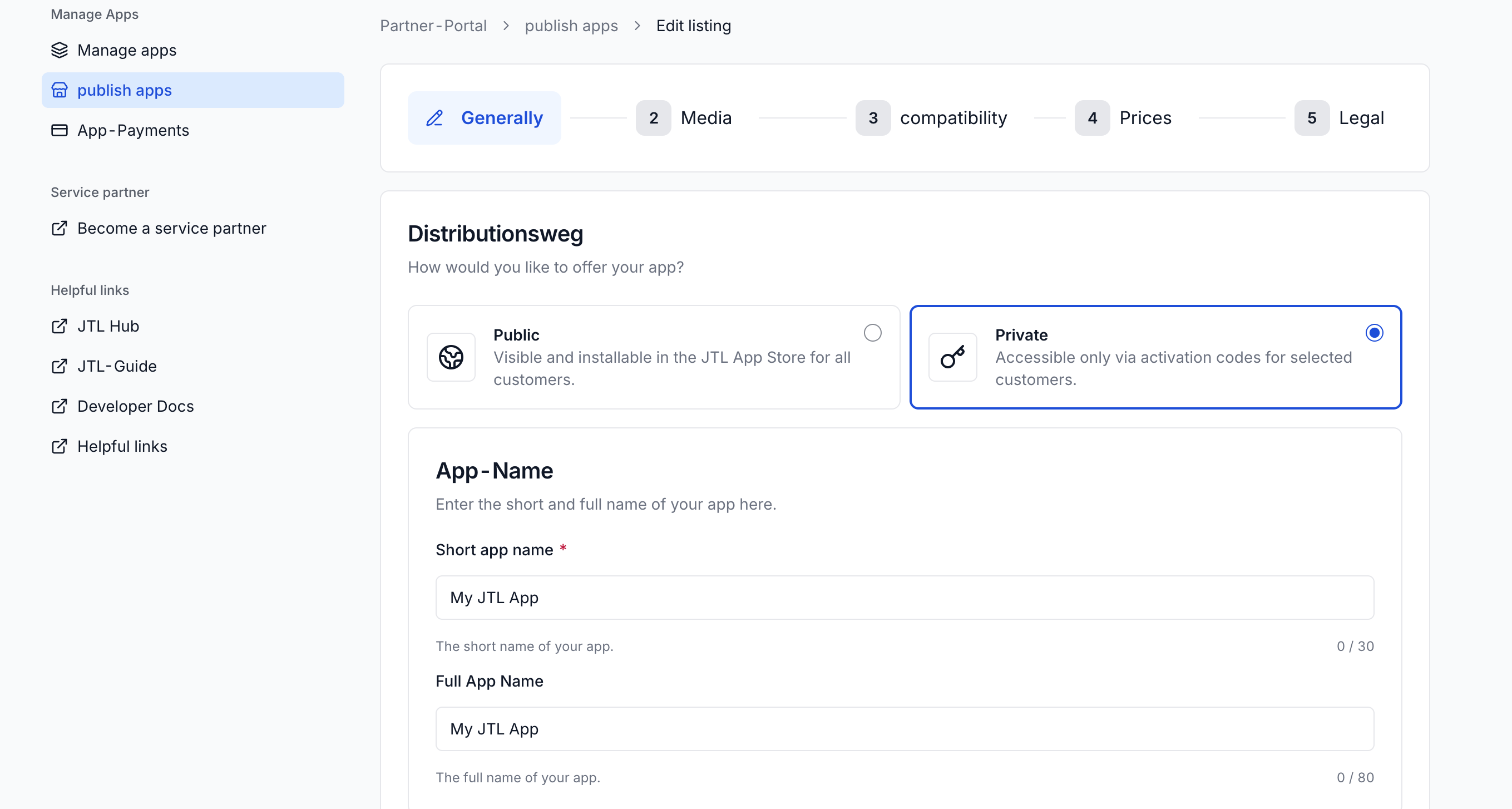Click the pencil icon in the Generally step

(434, 118)
